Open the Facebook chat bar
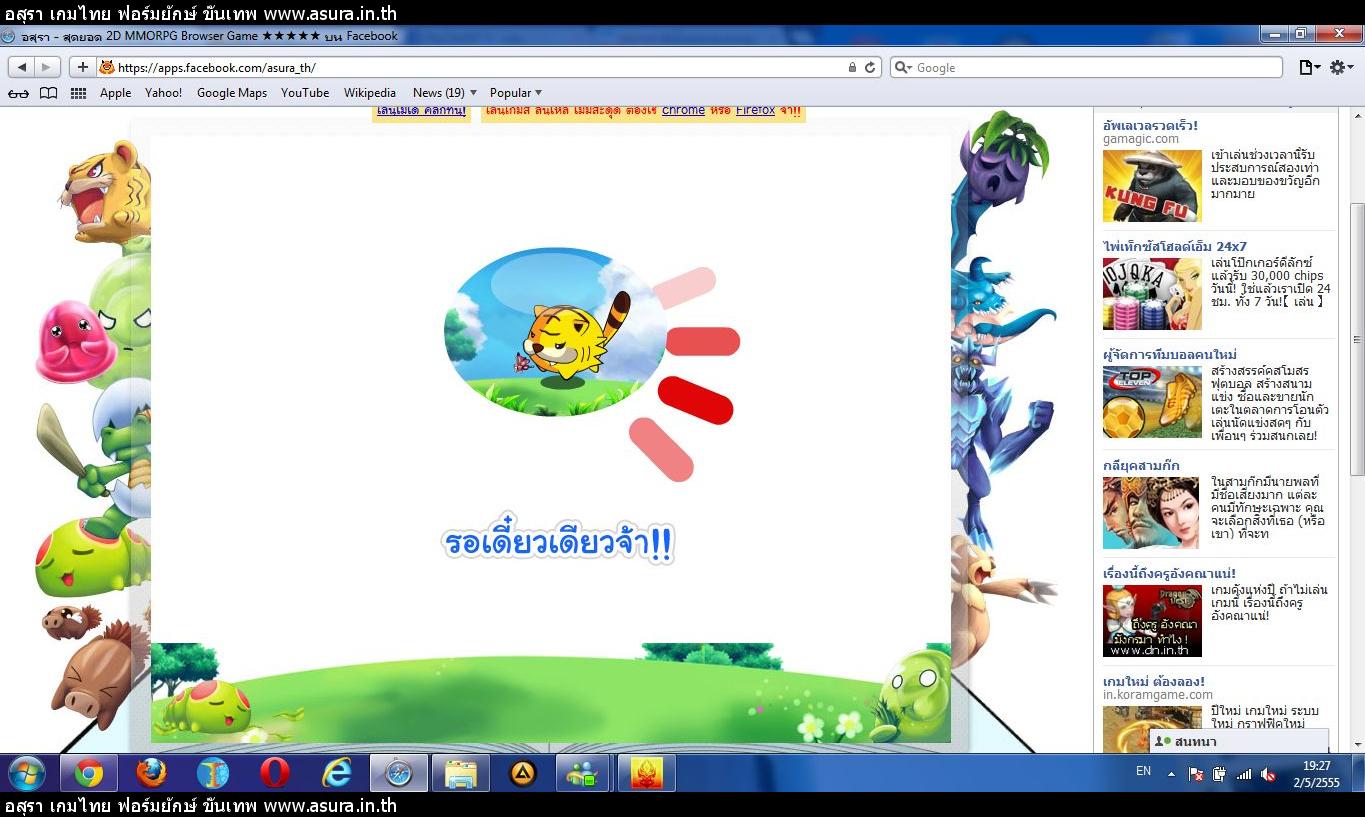1365x817 pixels. 1239,741
